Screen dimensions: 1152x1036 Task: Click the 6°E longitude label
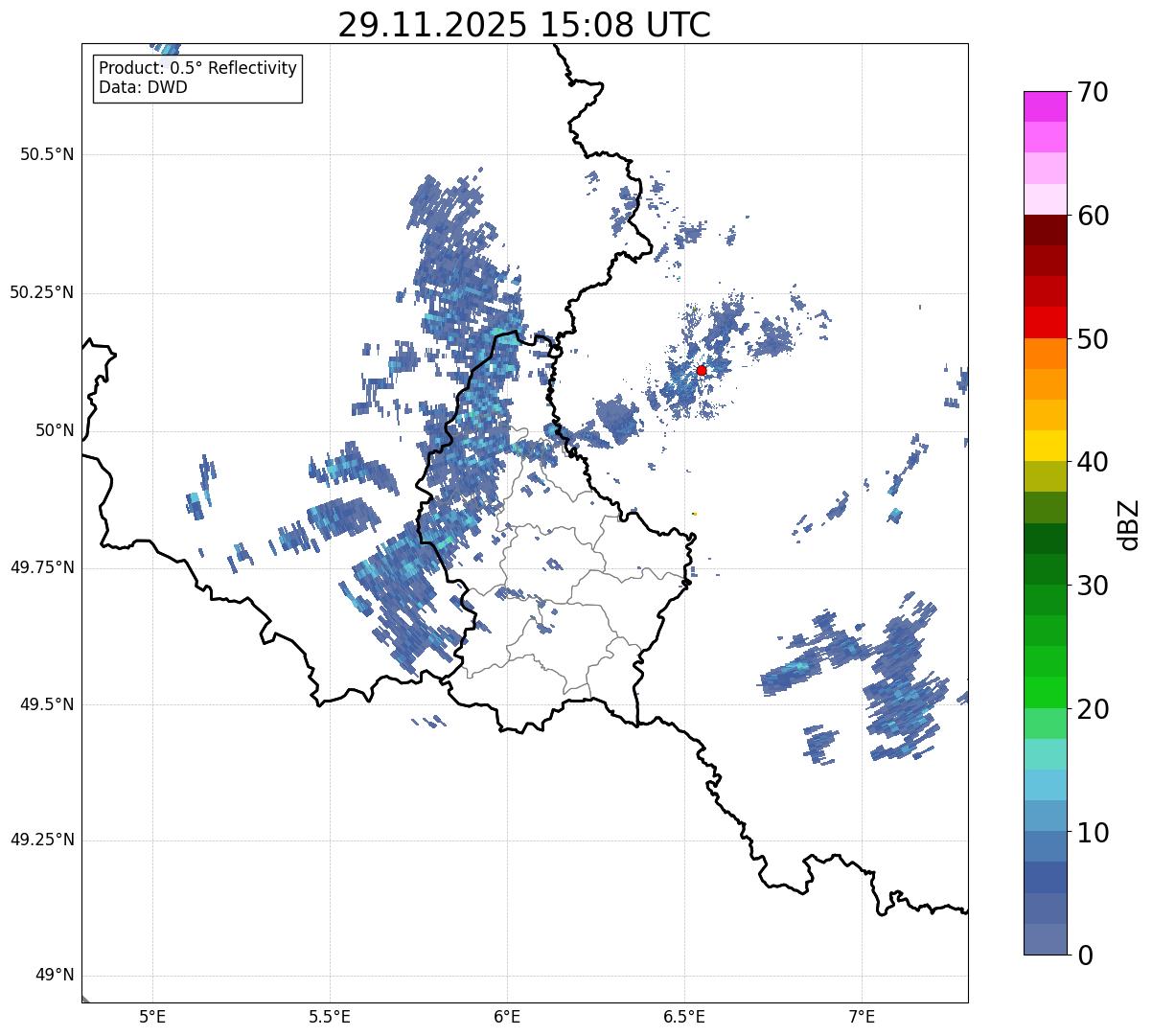pos(507,1017)
